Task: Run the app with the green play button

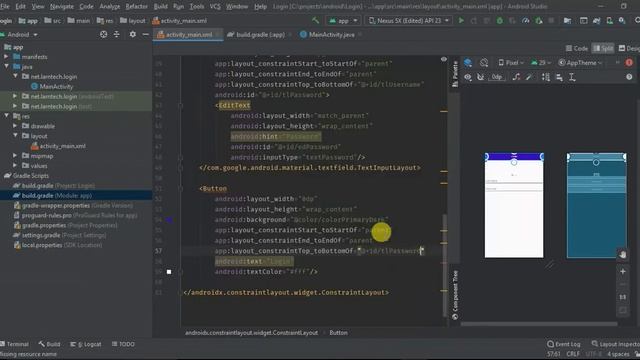Action: coord(461,20)
